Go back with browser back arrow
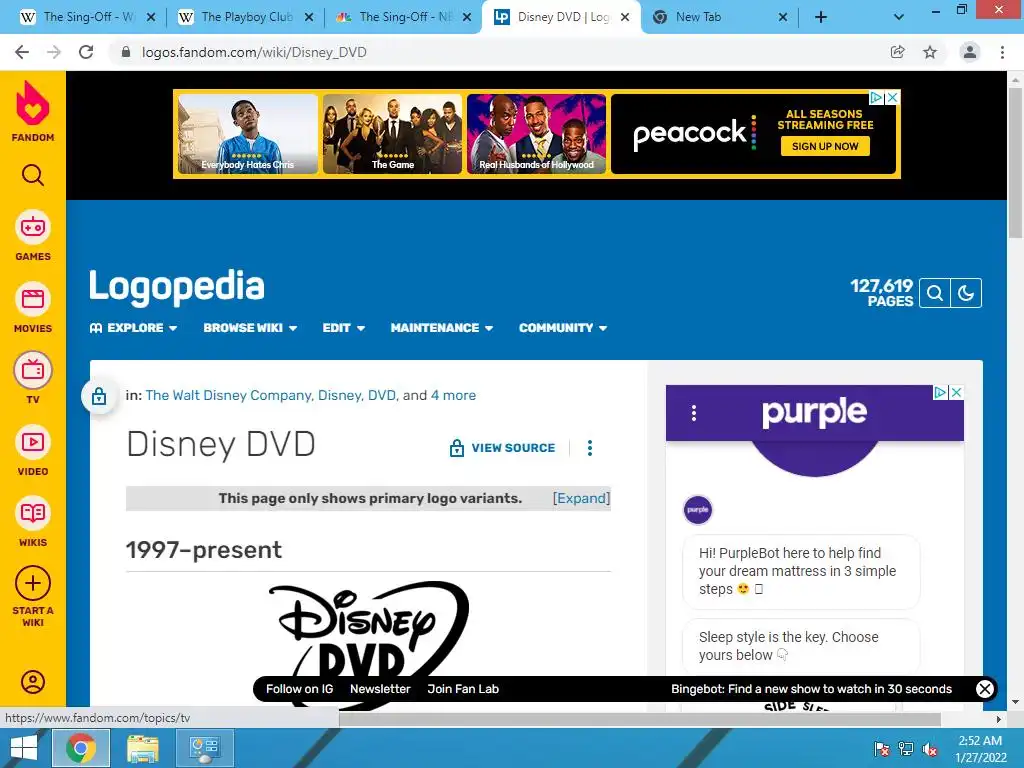 (22, 52)
